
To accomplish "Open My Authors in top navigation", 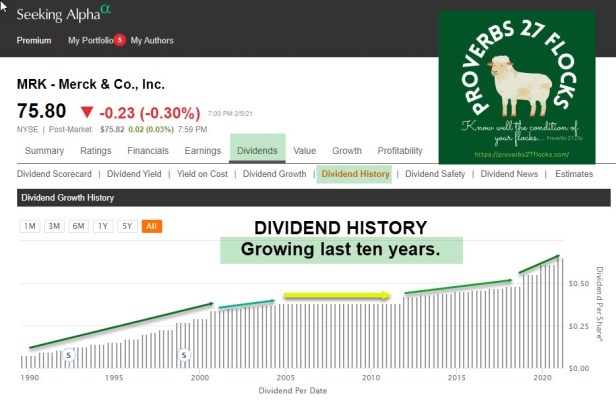I will point(152,41).
